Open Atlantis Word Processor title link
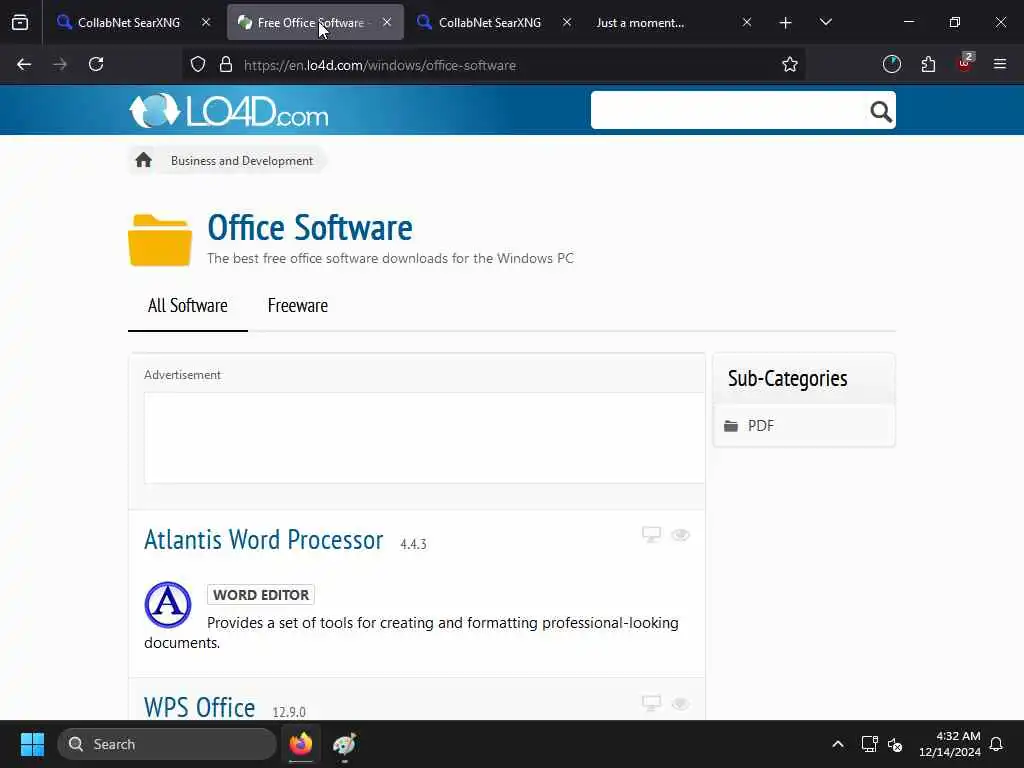Viewport: 1024px width, 768px height. click(264, 540)
